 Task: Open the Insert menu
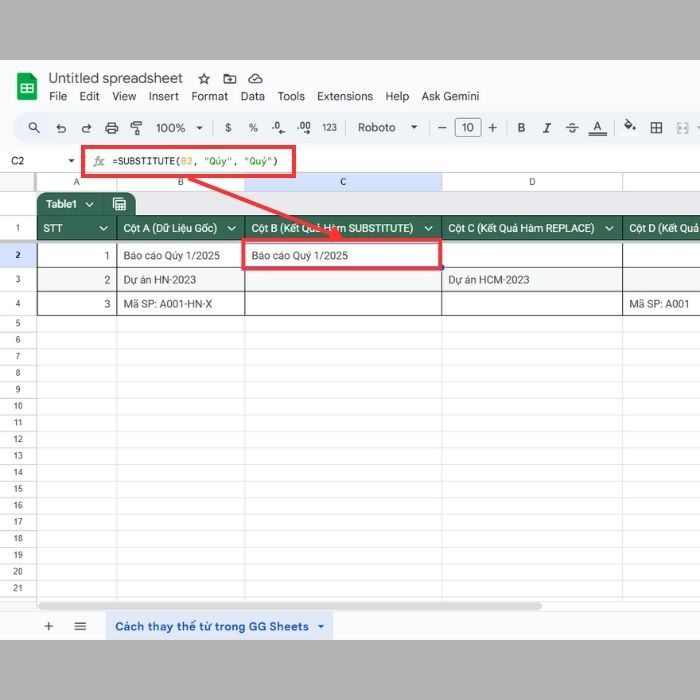tap(164, 96)
